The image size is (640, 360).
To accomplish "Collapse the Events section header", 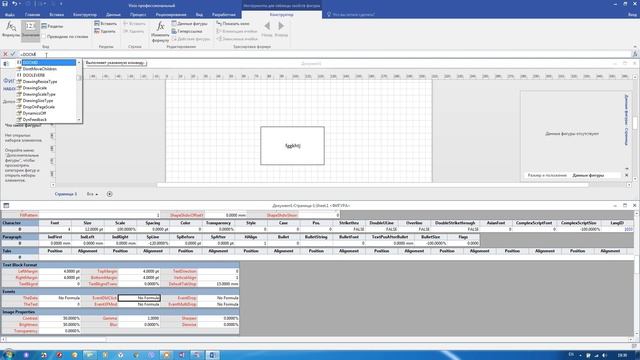I will point(120,292).
